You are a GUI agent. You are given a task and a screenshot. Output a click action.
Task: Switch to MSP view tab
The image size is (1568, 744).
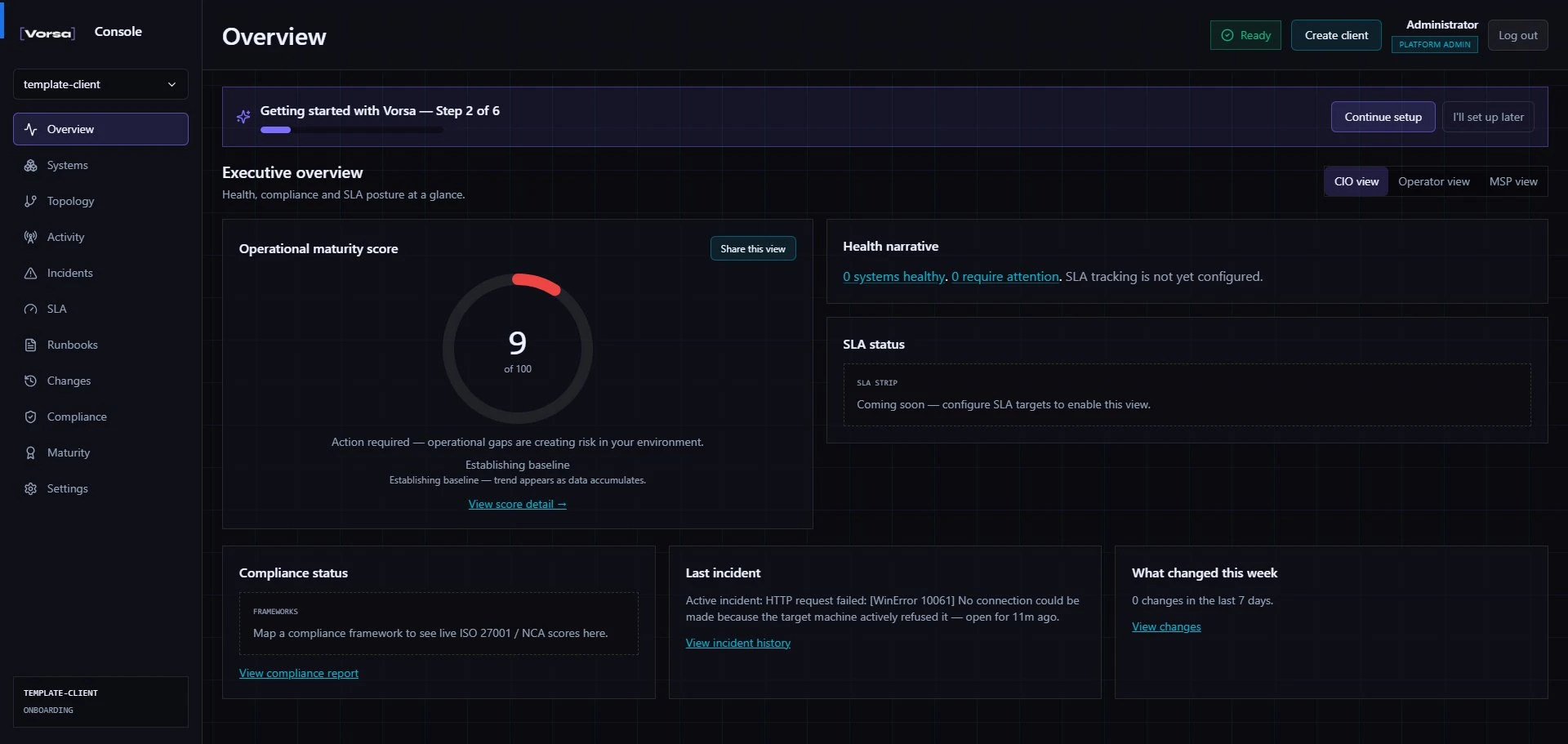[x=1512, y=181]
